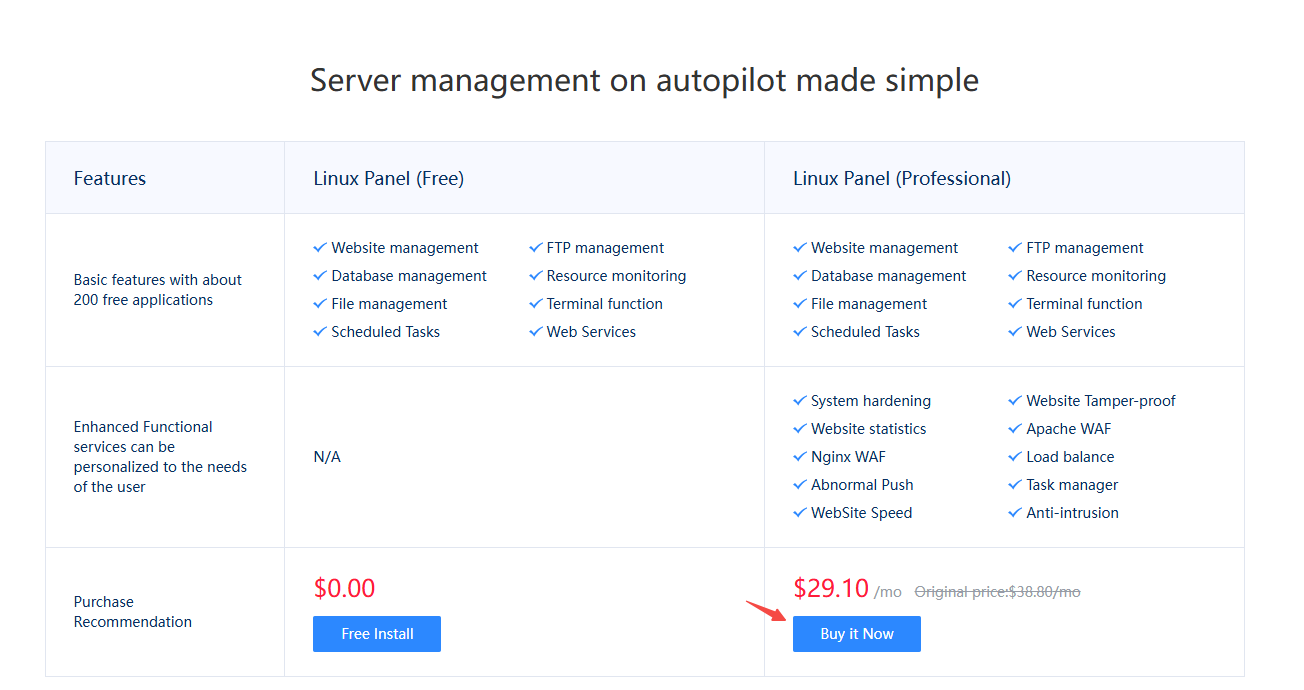Click the $0.00 free price
1304x690 pixels.
[344, 588]
